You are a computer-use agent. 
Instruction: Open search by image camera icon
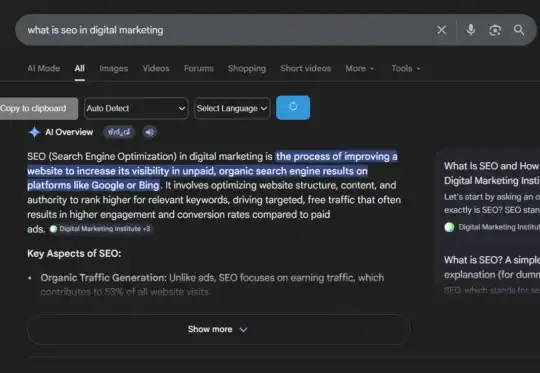(495, 30)
